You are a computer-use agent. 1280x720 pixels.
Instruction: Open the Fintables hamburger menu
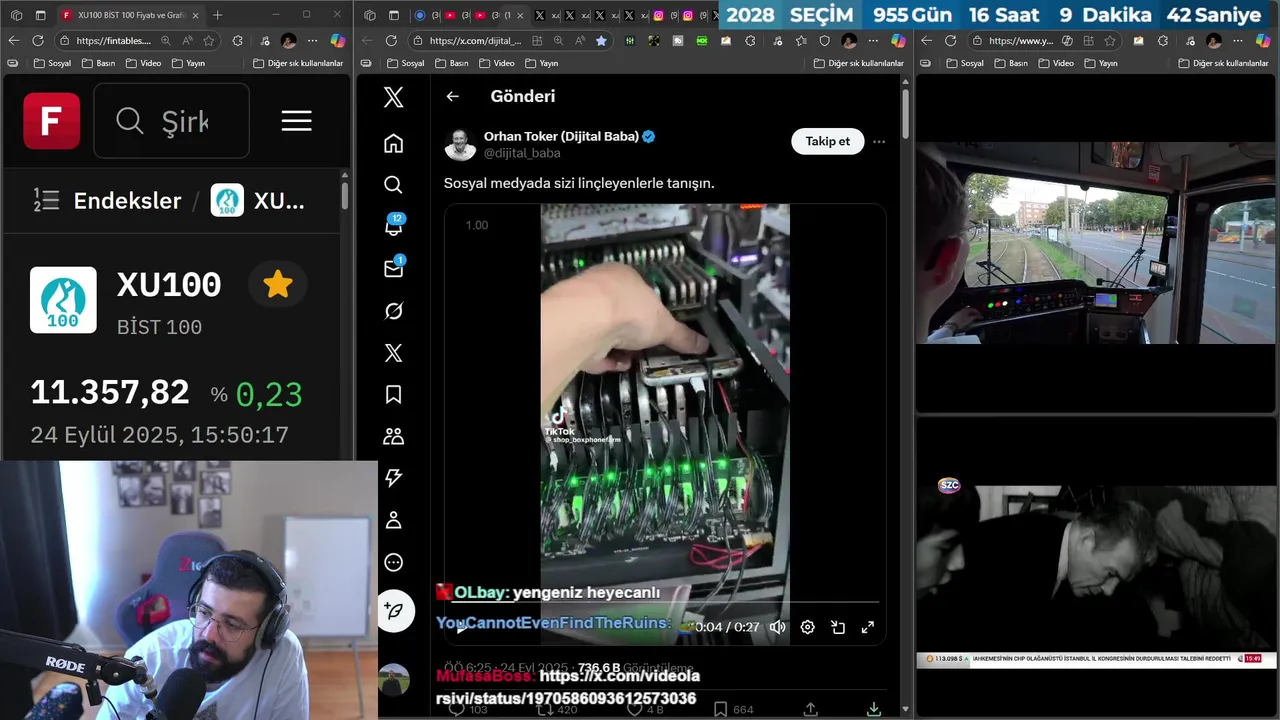coord(296,121)
